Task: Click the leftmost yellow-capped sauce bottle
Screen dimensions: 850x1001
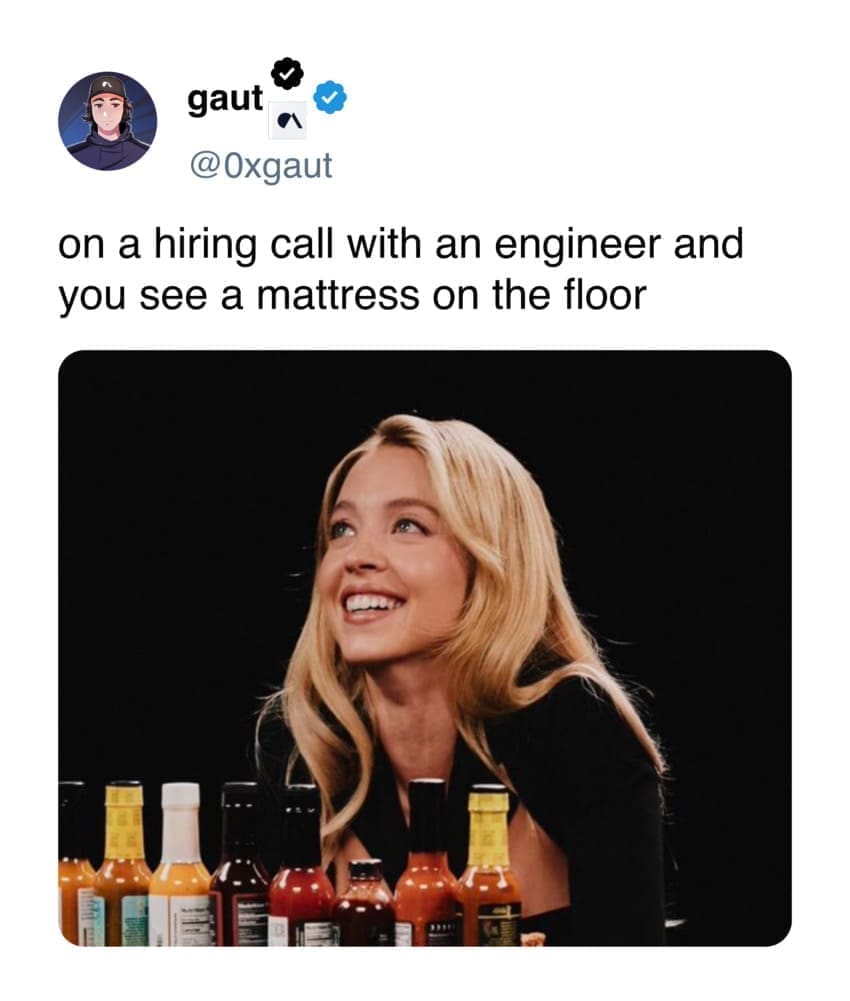Action: click(123, 863)
